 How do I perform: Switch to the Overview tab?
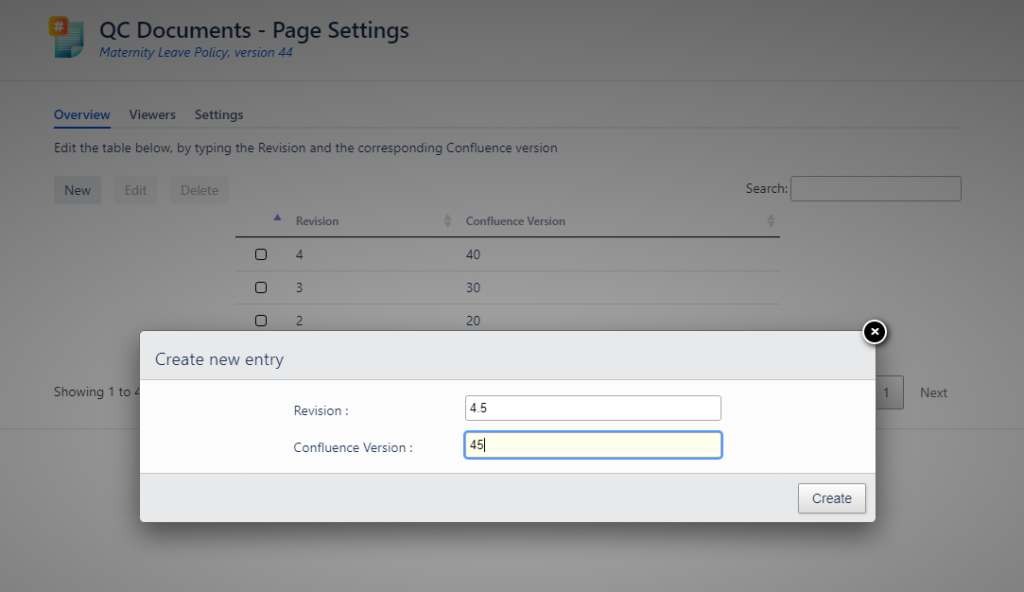pyautogui.click(x=82, y=115)
